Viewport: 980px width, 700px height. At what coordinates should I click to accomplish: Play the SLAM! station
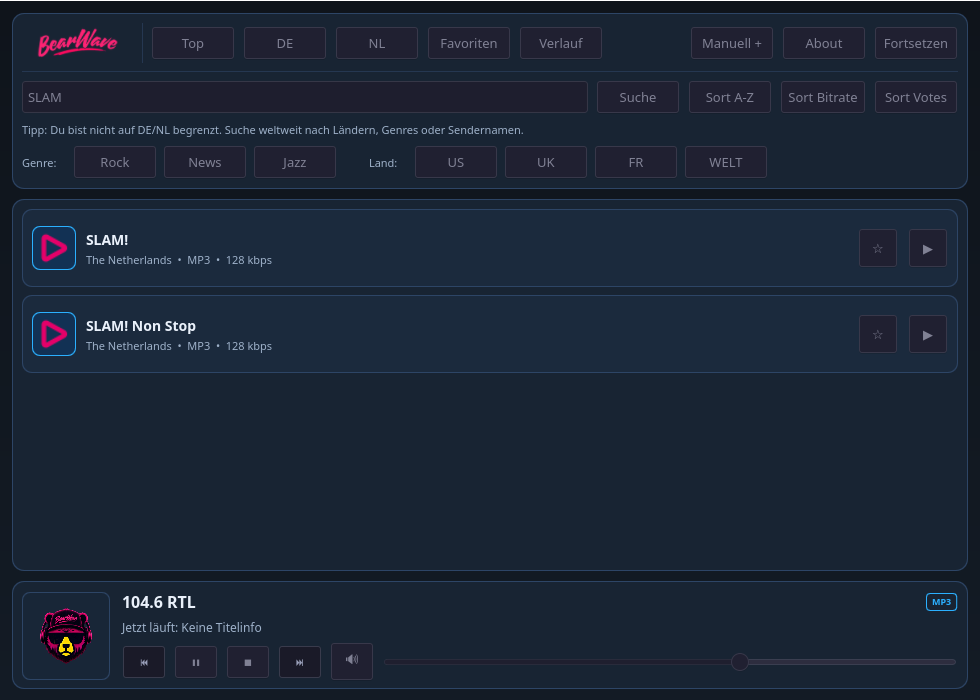[x=928, y=248]
